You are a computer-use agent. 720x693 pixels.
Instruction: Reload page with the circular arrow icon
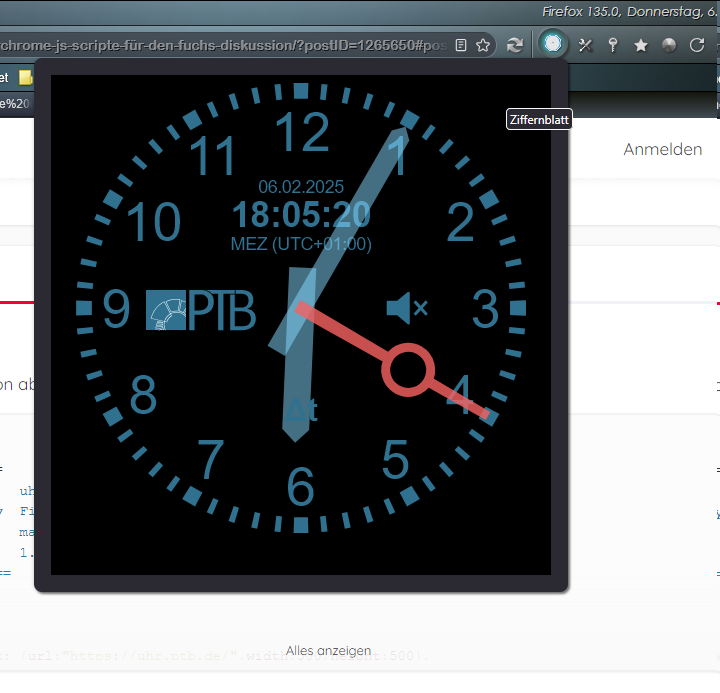(x=698, y=45)
